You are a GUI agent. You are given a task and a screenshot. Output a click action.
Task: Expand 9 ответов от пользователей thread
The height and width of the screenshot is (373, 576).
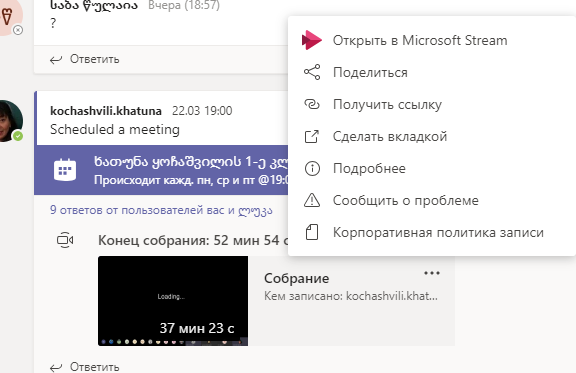click(x=161, y=210)
